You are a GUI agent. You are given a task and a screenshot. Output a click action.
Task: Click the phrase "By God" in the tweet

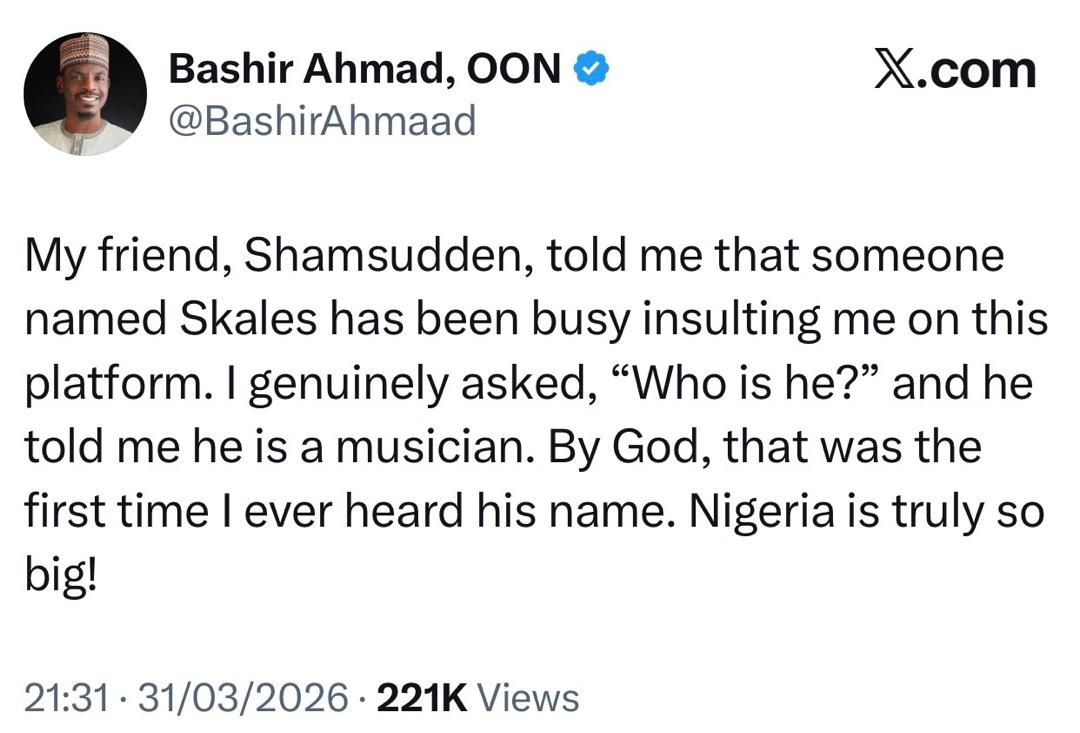pyautogui.click(x=625, y=449)
